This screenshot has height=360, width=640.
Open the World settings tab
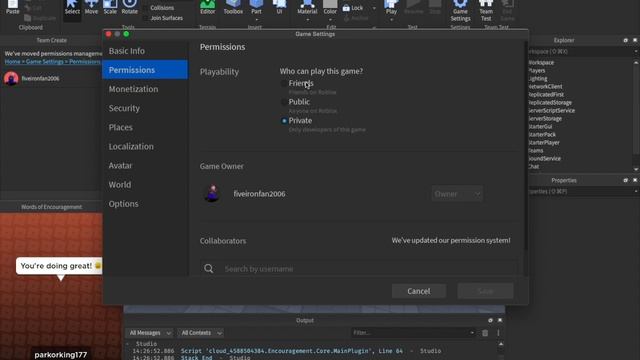click(x=145, y=184)
